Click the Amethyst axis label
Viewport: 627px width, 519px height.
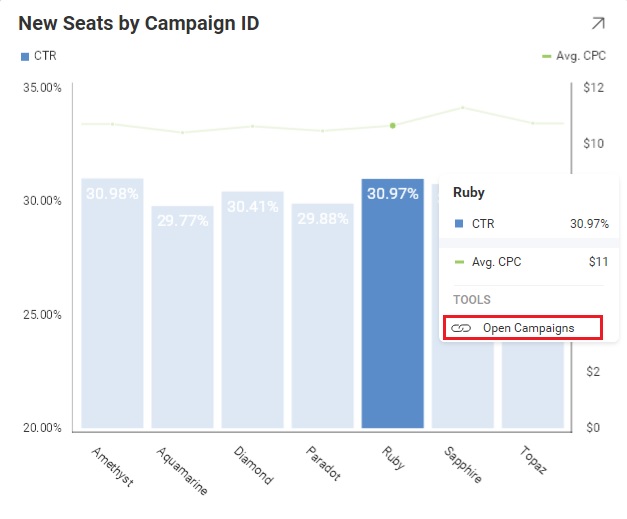tap(111, 465)
